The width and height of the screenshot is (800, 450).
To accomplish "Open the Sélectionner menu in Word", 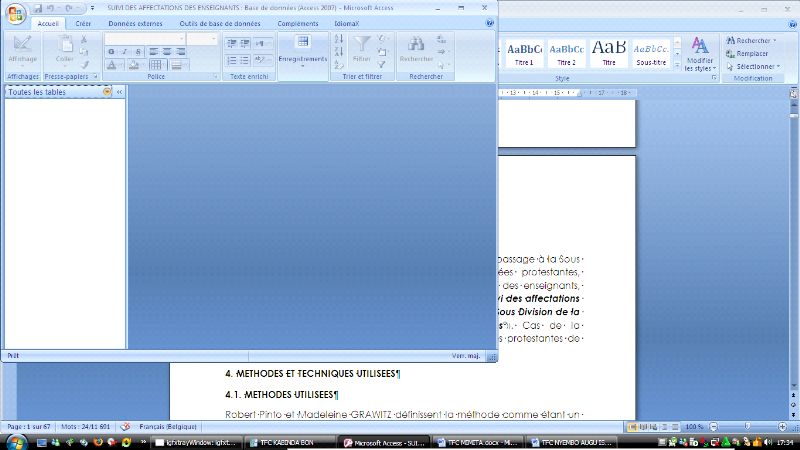I will coord(753,66).
